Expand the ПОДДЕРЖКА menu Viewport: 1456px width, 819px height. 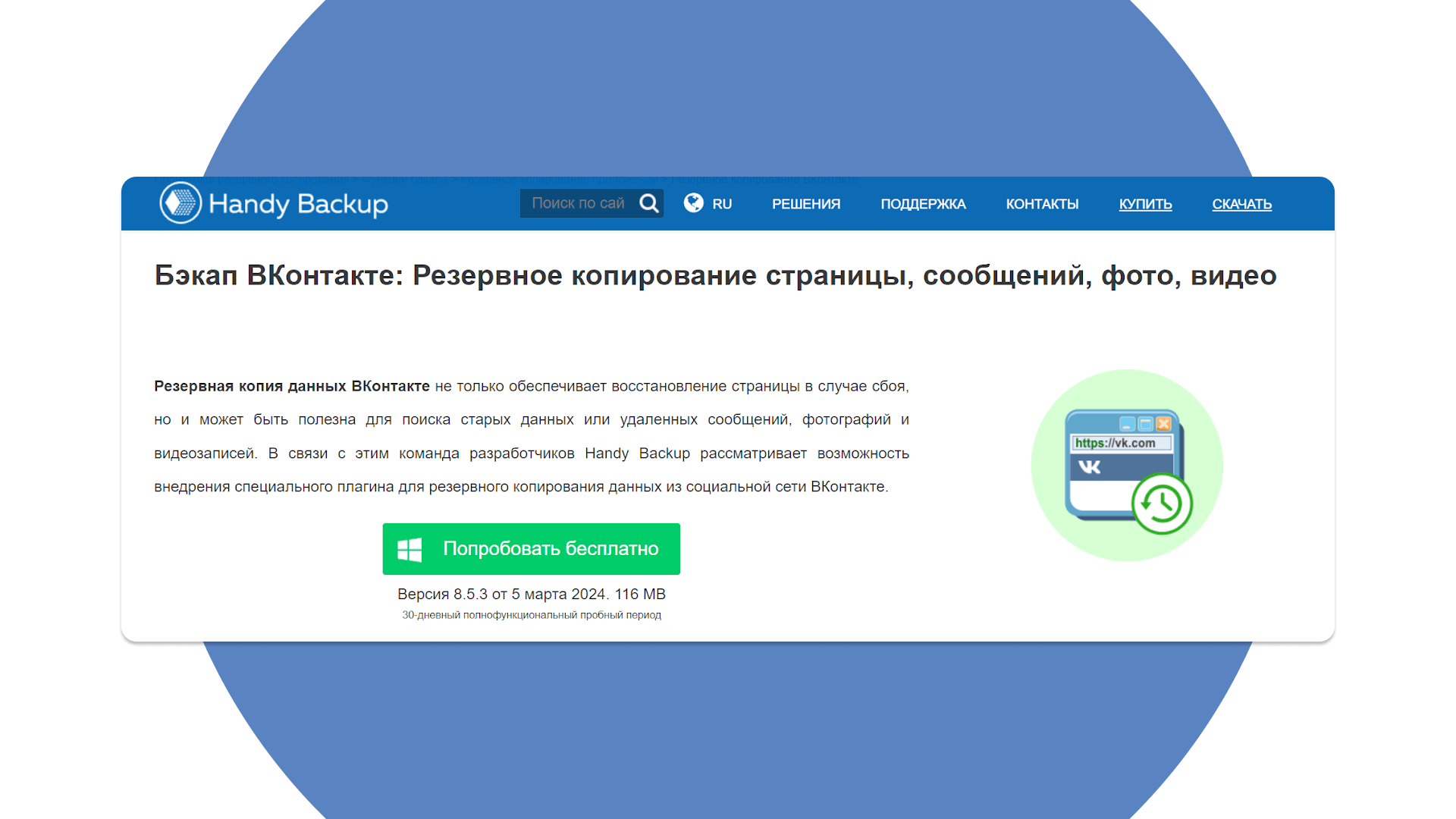(x=923, y=204)
